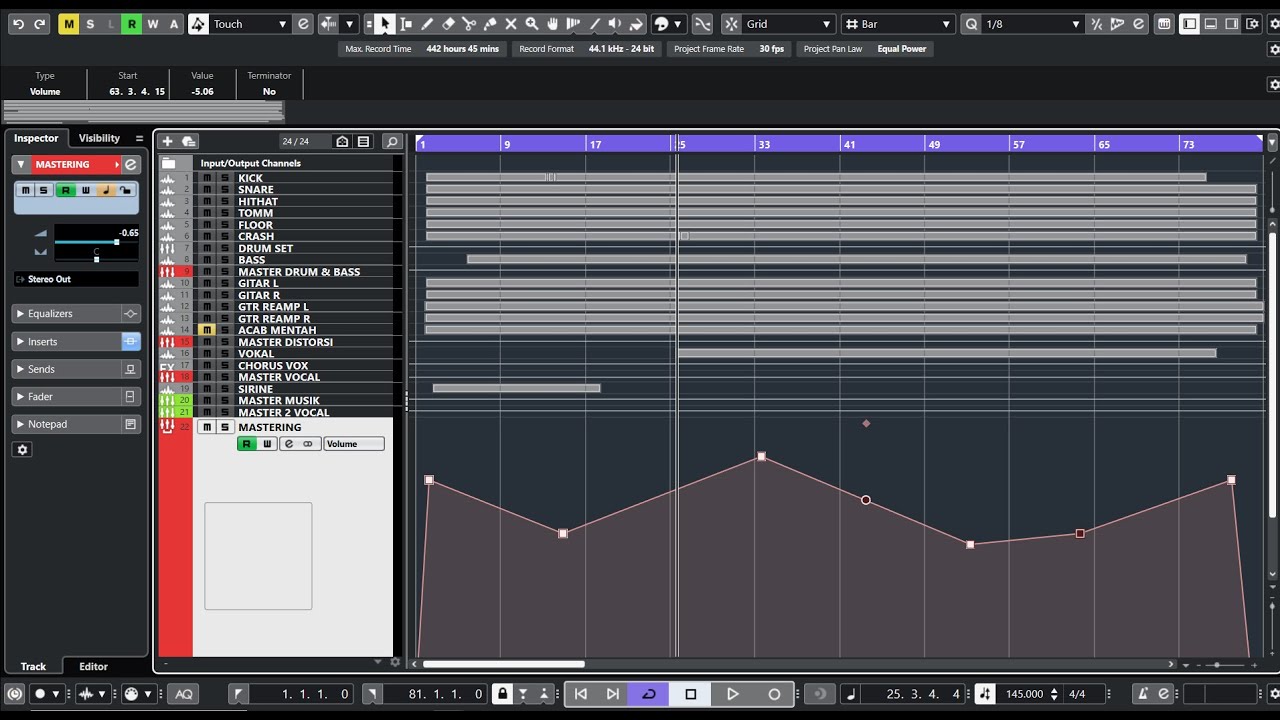This screenshot has width=1280, height=720.
Task: Show or hide the lower zone
Action: pos(1210,24)
